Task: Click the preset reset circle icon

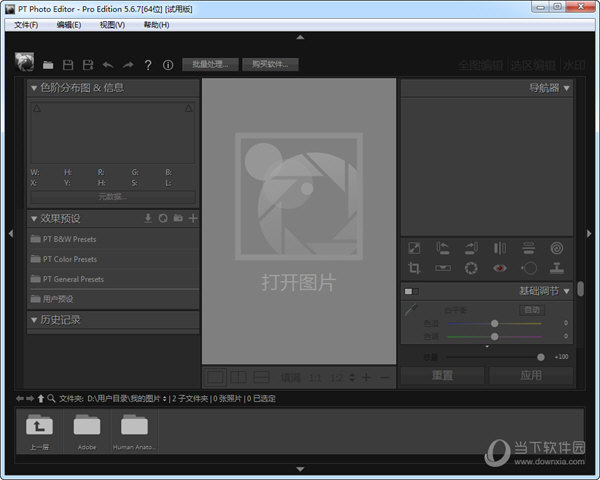Action: click(163, 218)
